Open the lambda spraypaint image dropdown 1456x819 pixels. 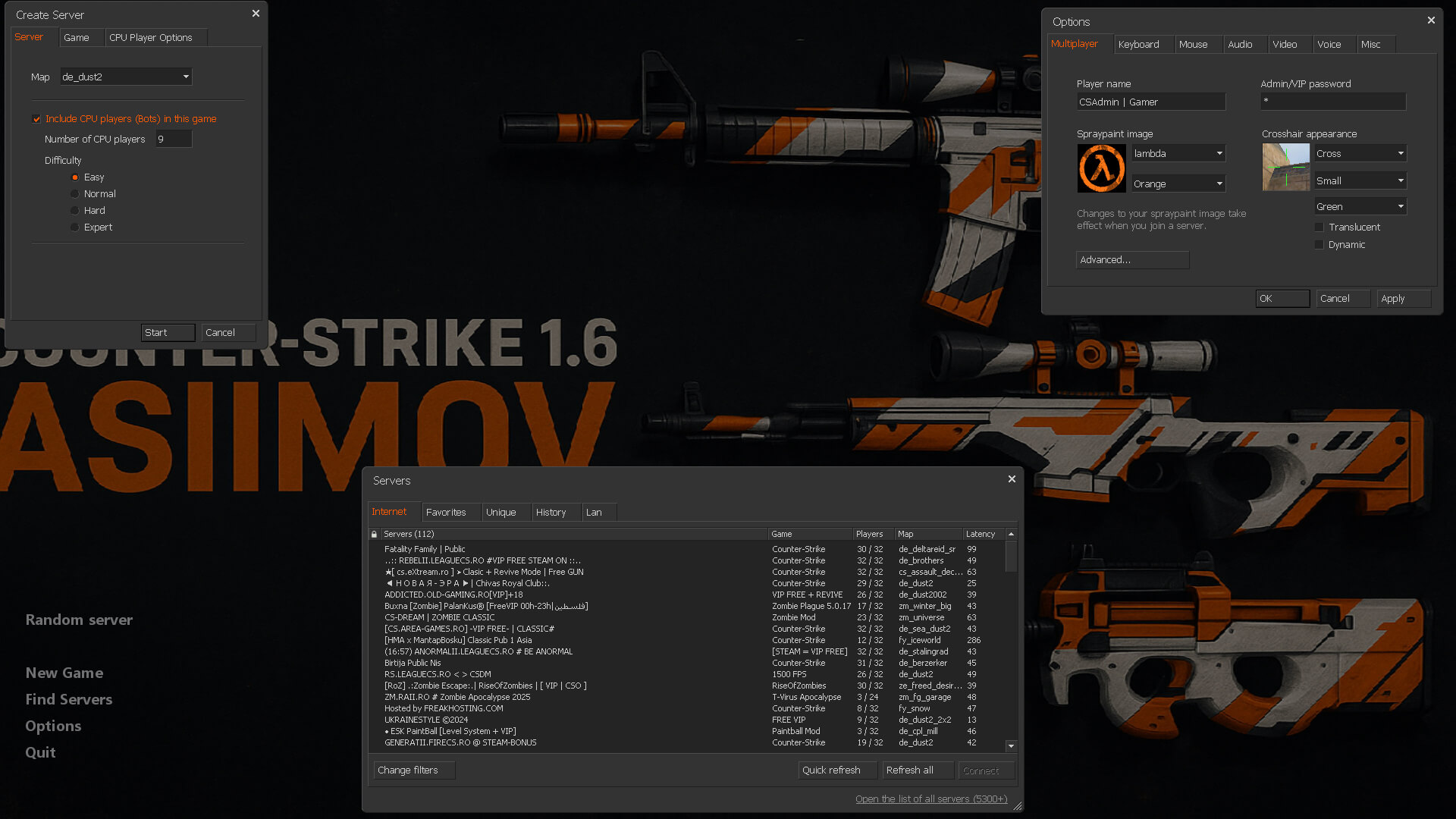click(x=1178, y=153)
